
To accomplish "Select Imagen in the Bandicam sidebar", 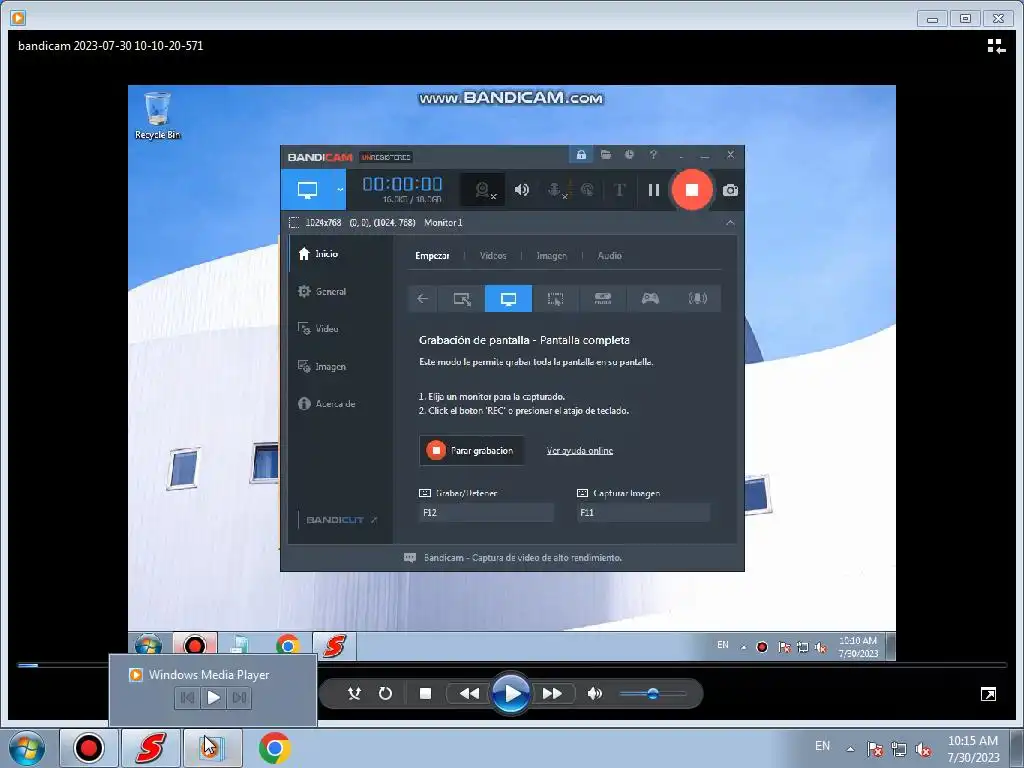I will (x=340, y=366).
